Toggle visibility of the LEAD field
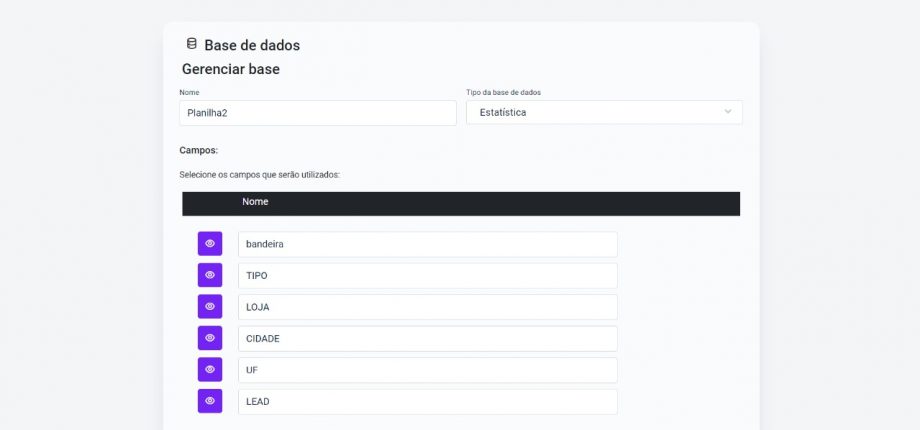The height and width of the screenshot is (430, 920). pyautogui.click(x=210, y=401)
